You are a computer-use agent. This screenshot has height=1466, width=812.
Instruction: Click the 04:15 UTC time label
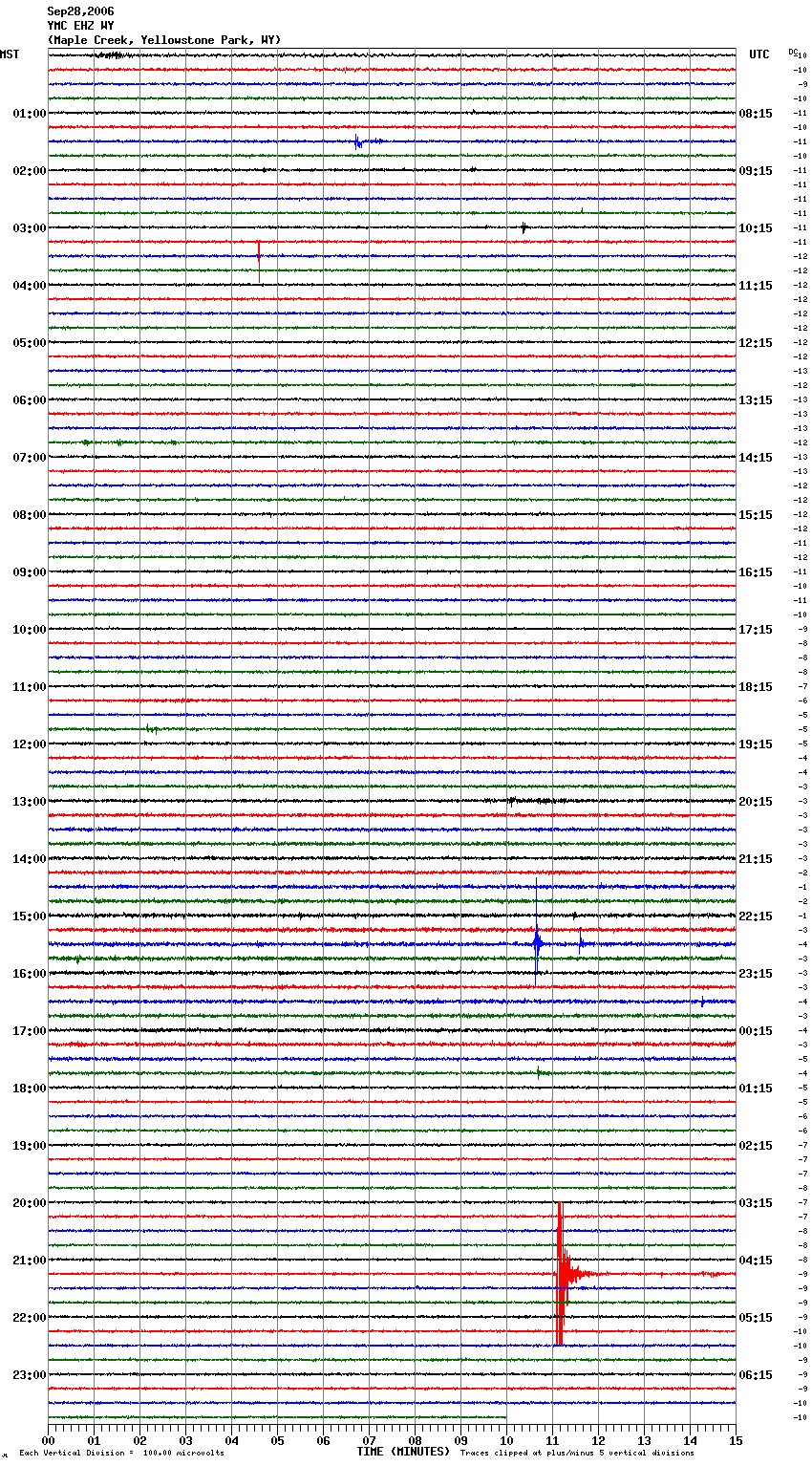756,1261
